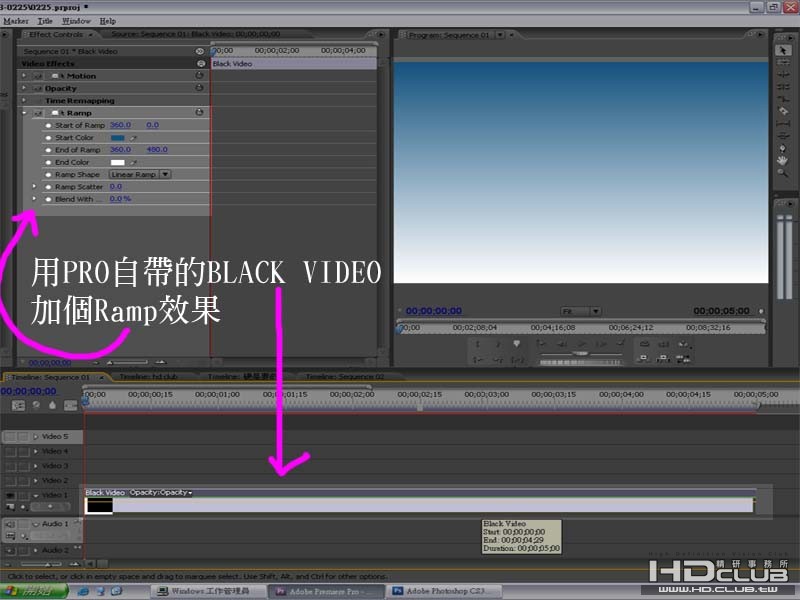Expand the Ramp Scatter property
The width and height of the screenshot is (800, 600).
point(34,186)
